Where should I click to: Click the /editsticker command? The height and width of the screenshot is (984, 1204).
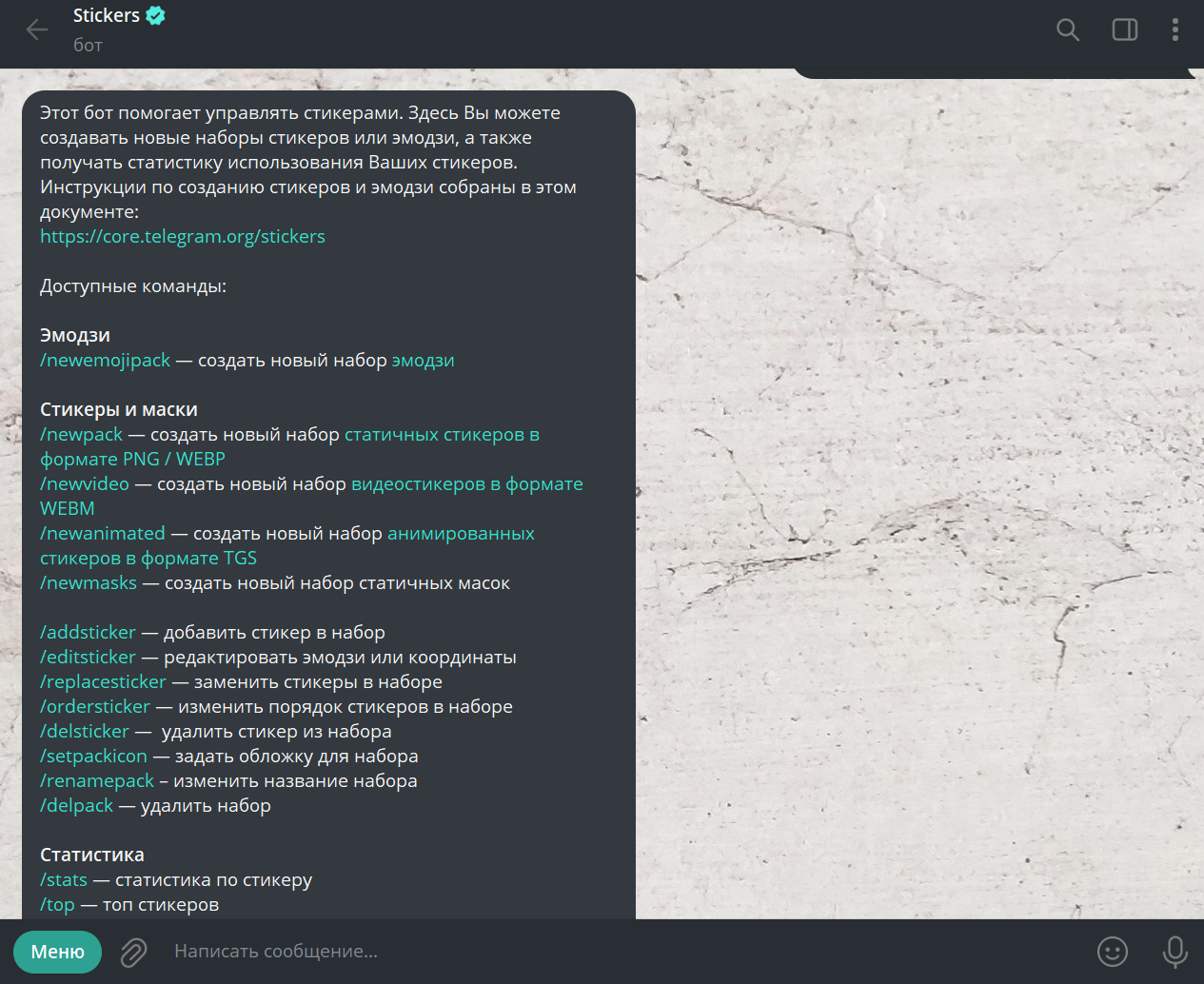point(88,657)
